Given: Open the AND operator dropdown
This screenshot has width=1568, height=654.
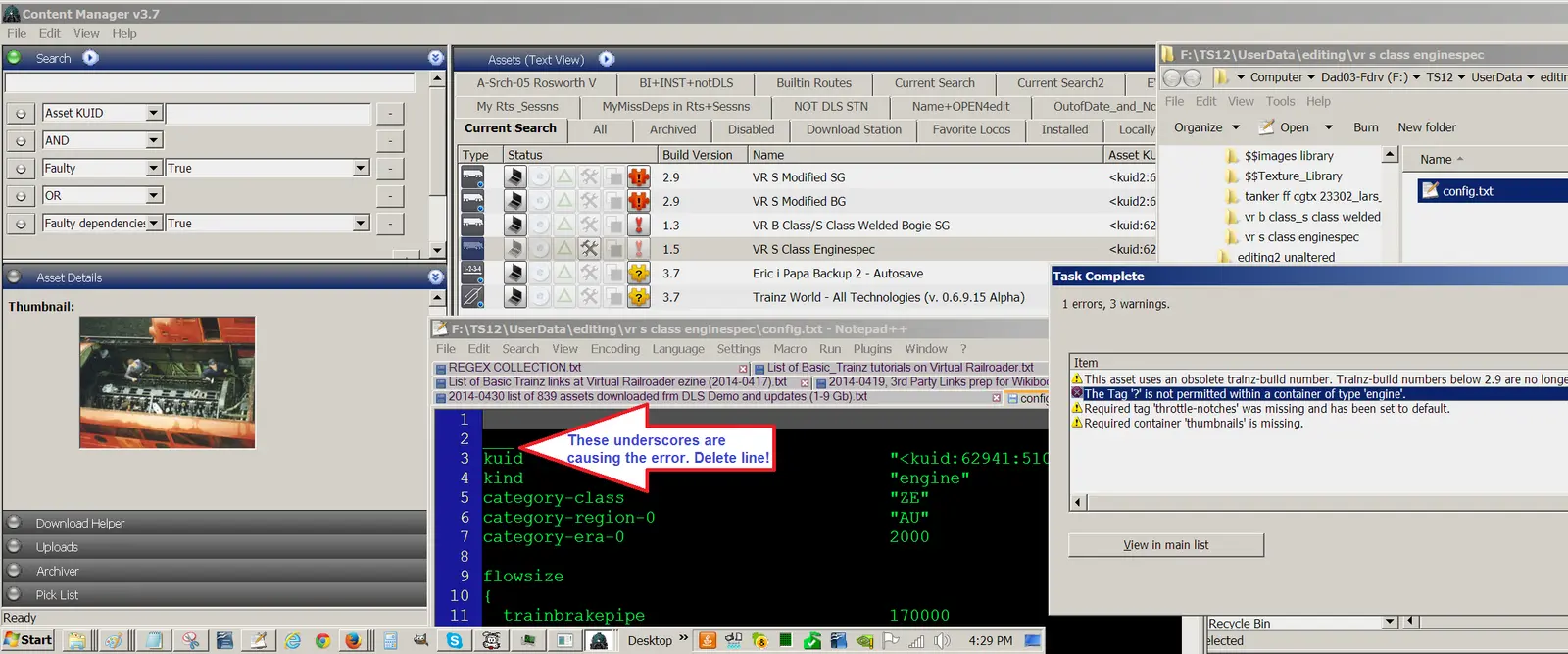Looking at the screenshot, I should point(154,140).
